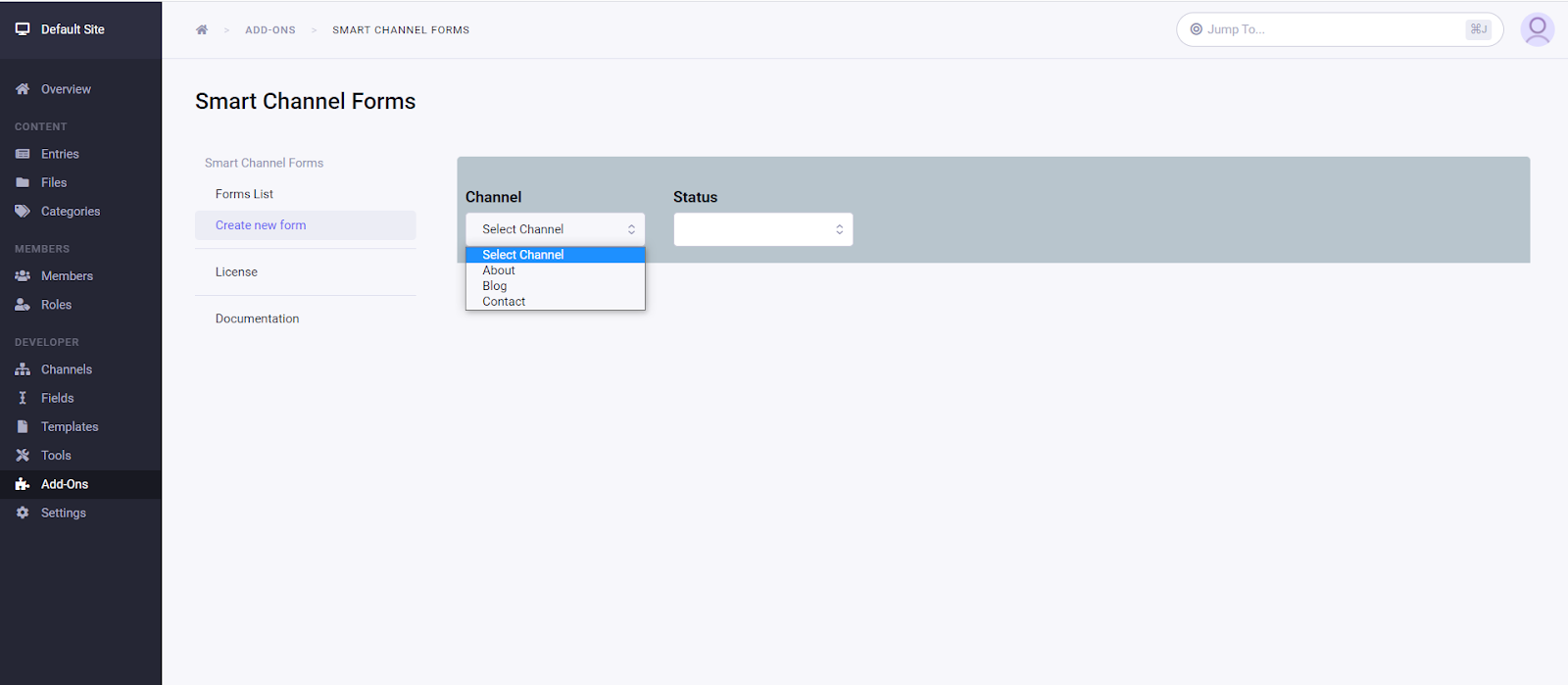Choose Blog channel option
Viewport: 1568px width, 685px height.
click(x=556, y=286)
